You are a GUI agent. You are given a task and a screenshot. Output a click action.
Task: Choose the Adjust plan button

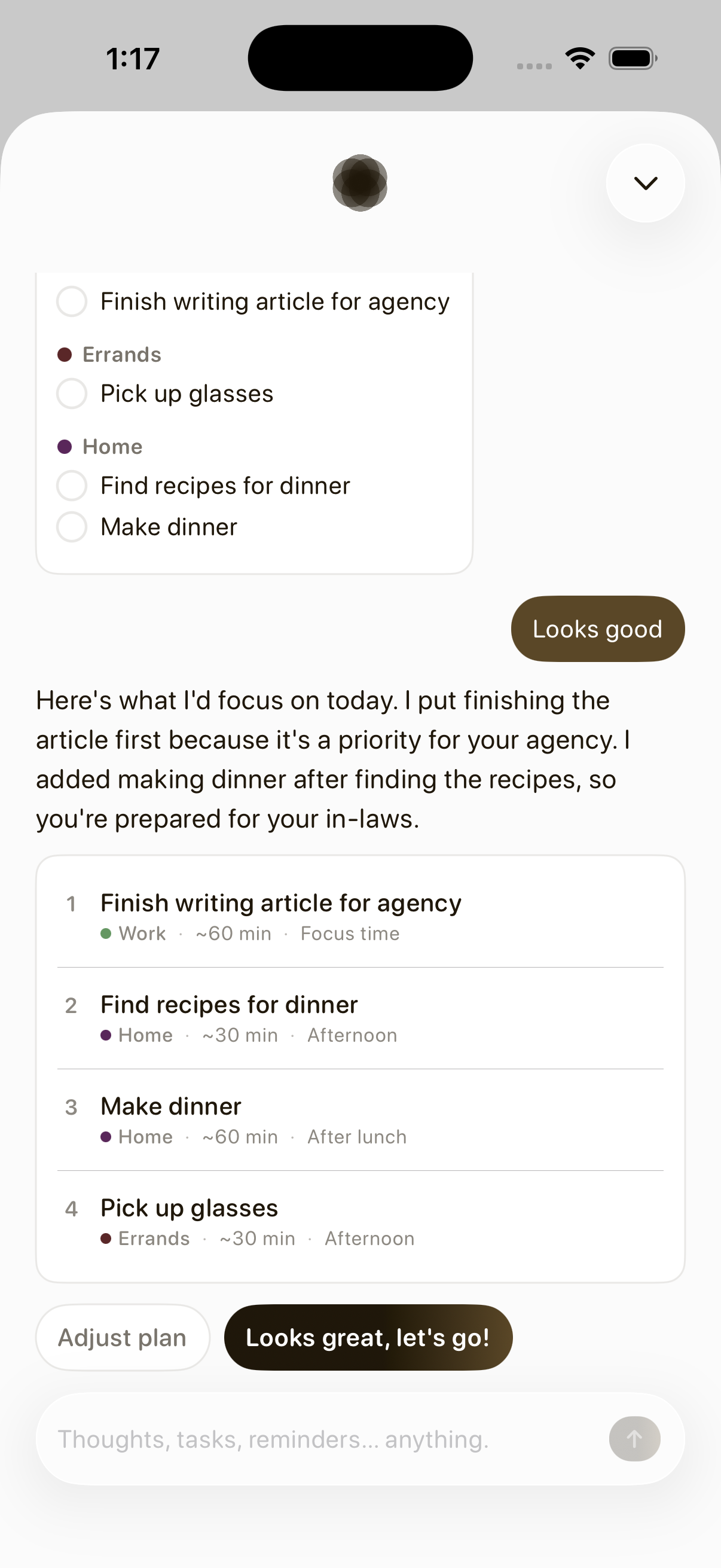(123, 1337)
